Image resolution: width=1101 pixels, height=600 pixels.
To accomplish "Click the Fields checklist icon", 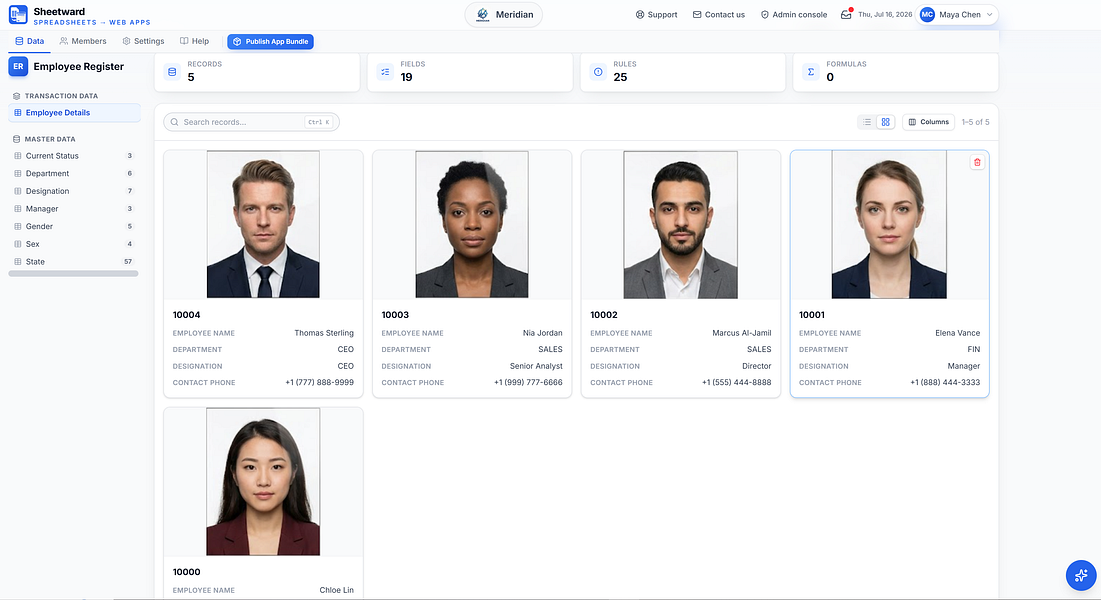I will click(385, 72).
